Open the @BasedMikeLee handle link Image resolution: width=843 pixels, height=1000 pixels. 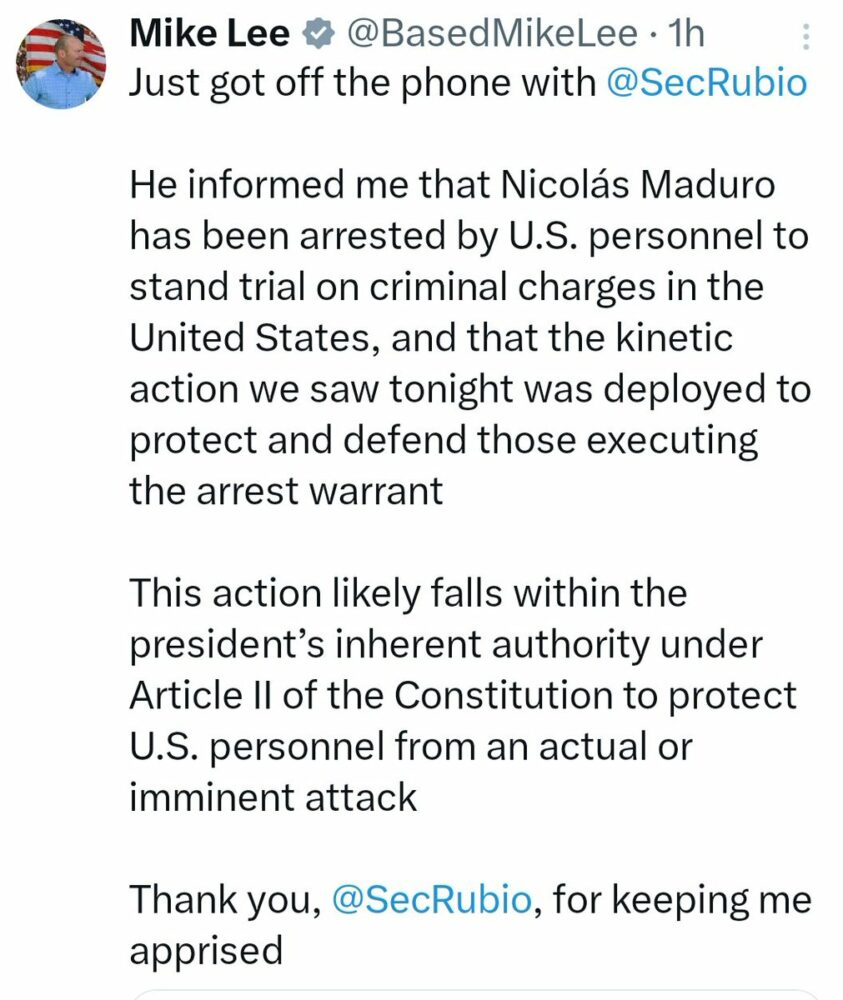click(491, 35)
